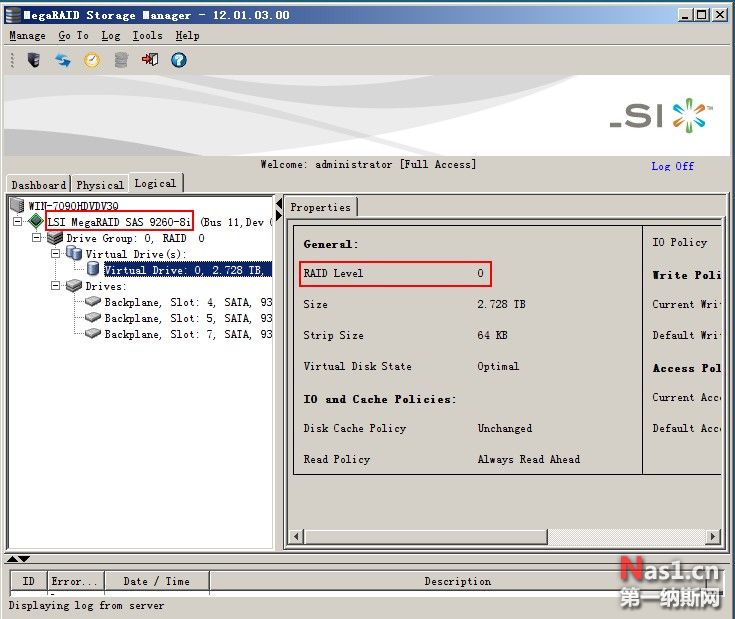
Task: Click the Virtual Drive(s) cylinders icon
Action: pyautogui.click(x=74, y=254)
